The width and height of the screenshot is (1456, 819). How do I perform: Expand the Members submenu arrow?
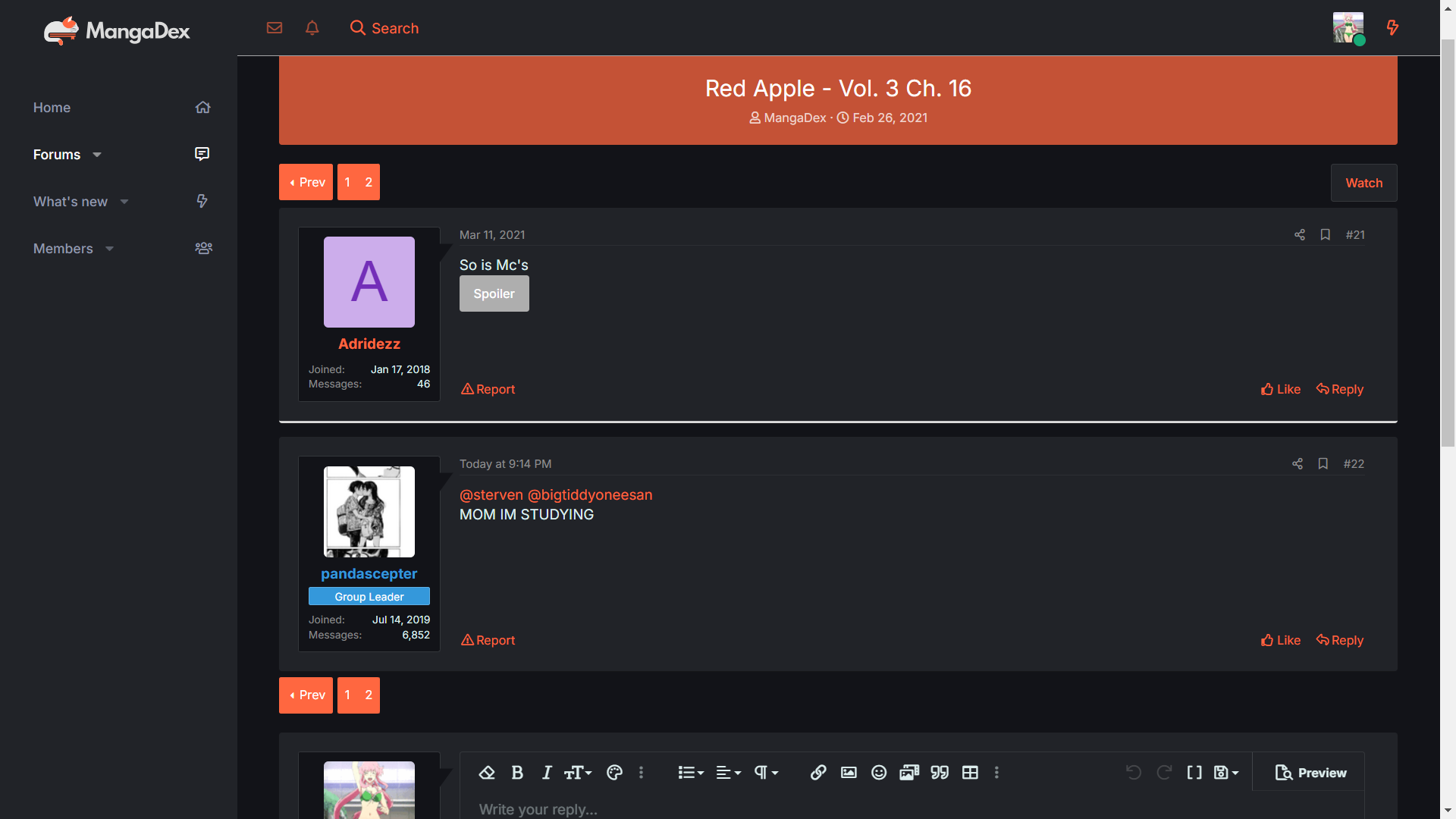click(x=109, y=249)
